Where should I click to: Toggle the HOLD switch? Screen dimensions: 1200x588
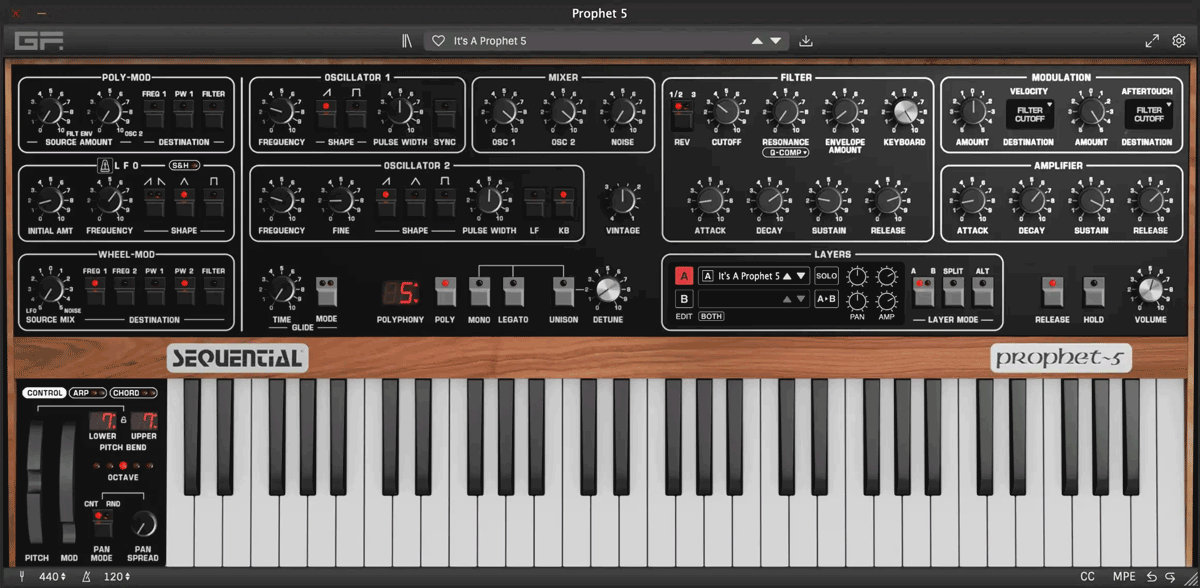pos(1093,291)
